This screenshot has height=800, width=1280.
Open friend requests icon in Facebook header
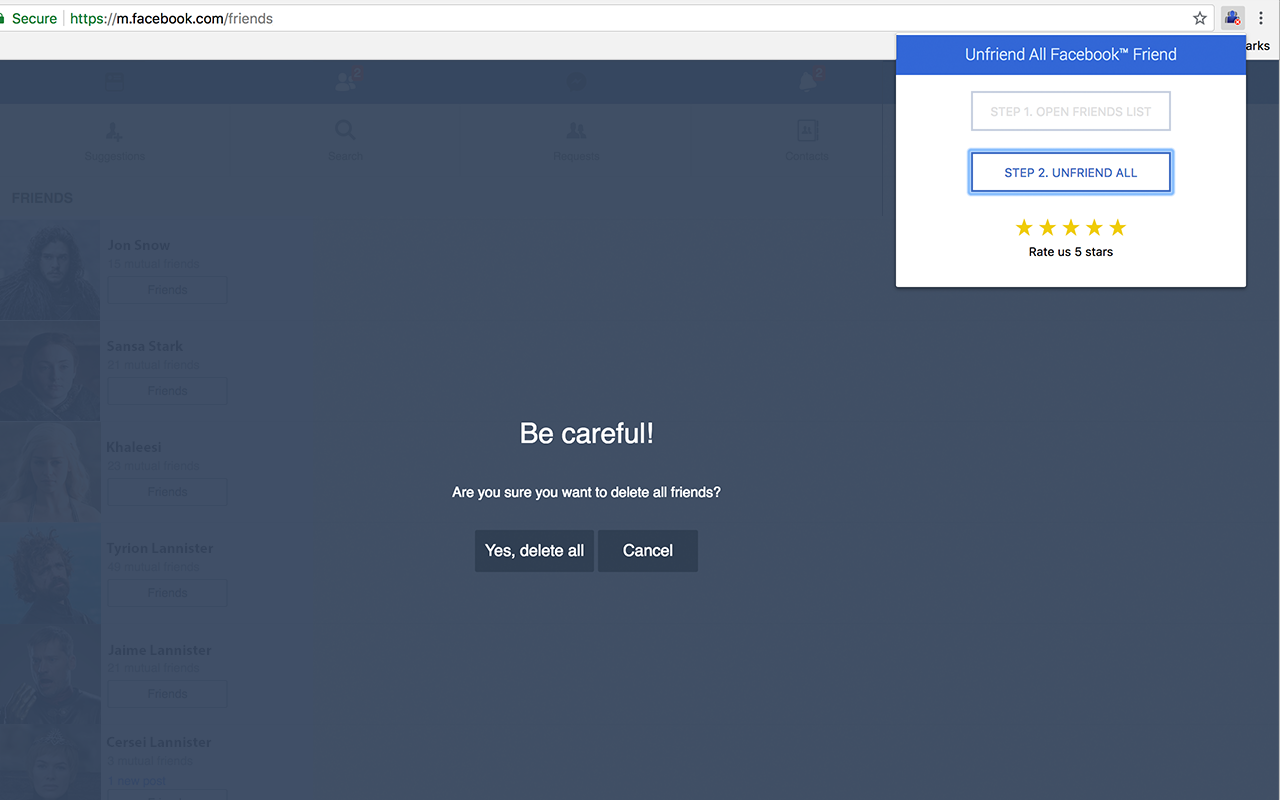click(346, 82)
